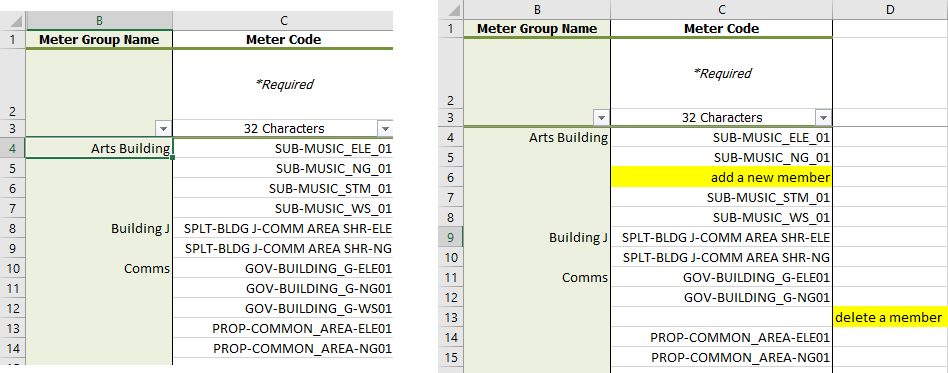The height and width of the screenshot is (373, 948).
Task: Click PROP-COMMON_AREA-NG01 cell in row 15
Action: (721, 357)
